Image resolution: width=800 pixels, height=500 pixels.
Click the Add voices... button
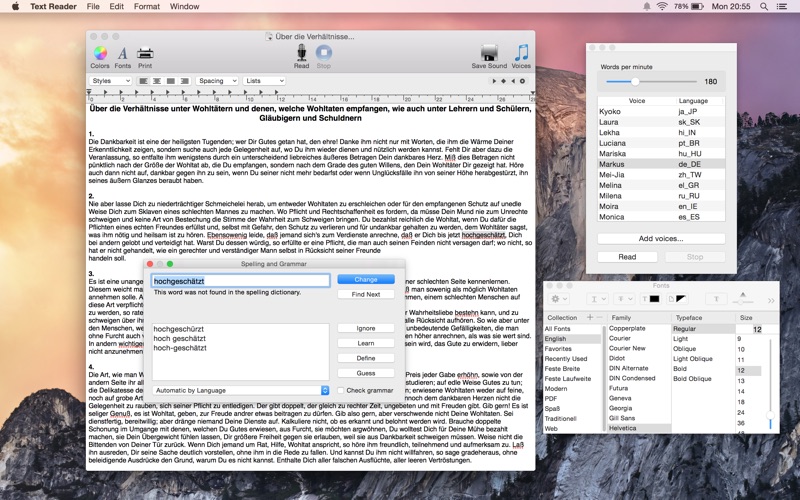(x=661, y=238)
